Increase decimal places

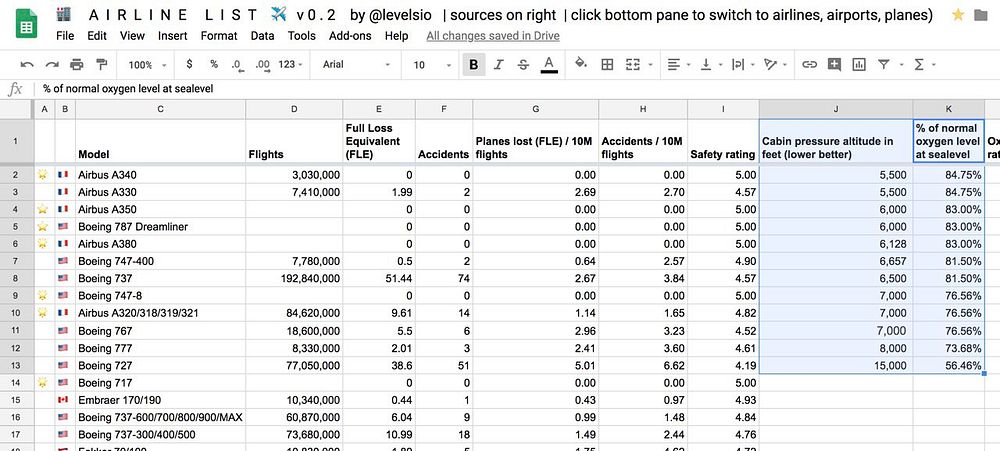262,64
